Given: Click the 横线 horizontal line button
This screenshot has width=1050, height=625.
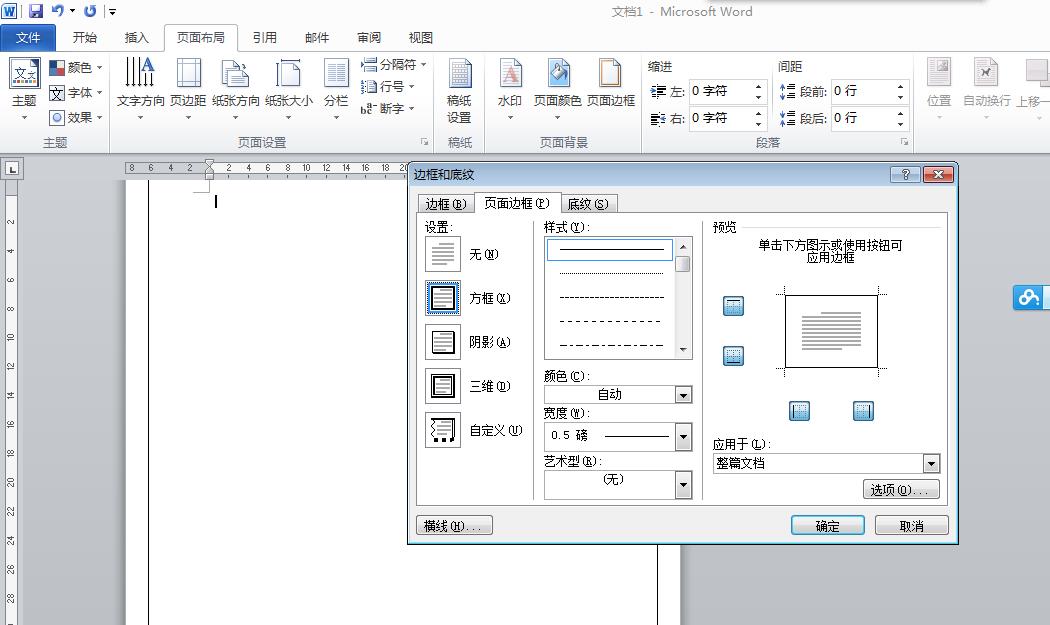Looking at the screenshot, I should pos(454,526).
